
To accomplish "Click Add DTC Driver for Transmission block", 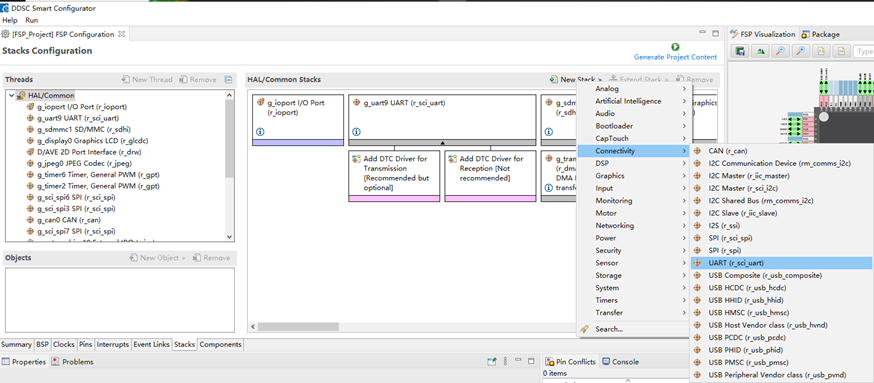I will point(394,176).
